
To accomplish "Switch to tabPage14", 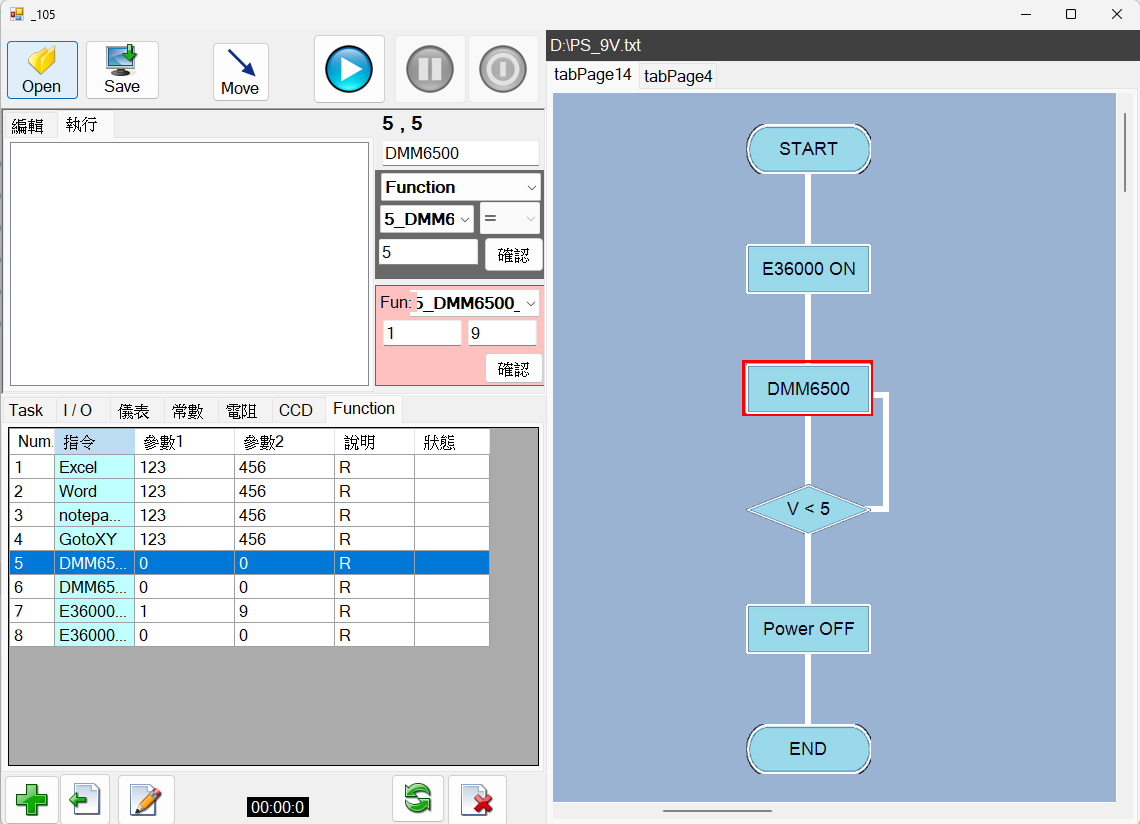I will [593, 75].
